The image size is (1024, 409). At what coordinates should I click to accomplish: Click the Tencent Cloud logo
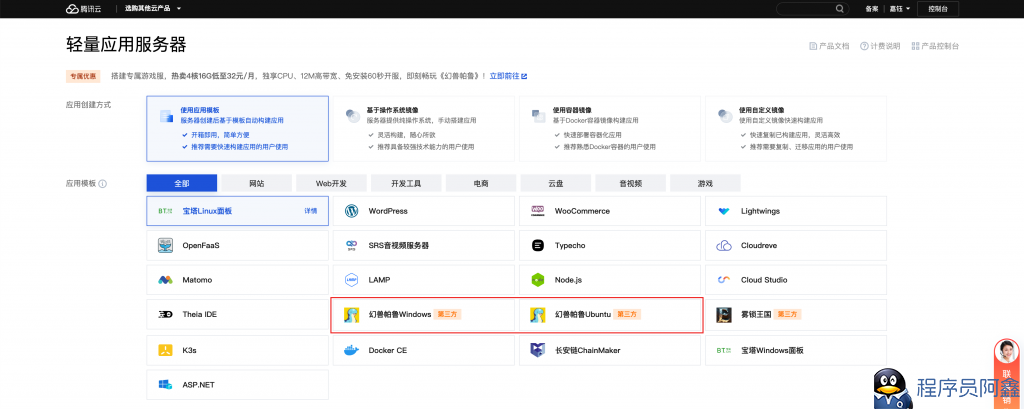pos(86,8)
